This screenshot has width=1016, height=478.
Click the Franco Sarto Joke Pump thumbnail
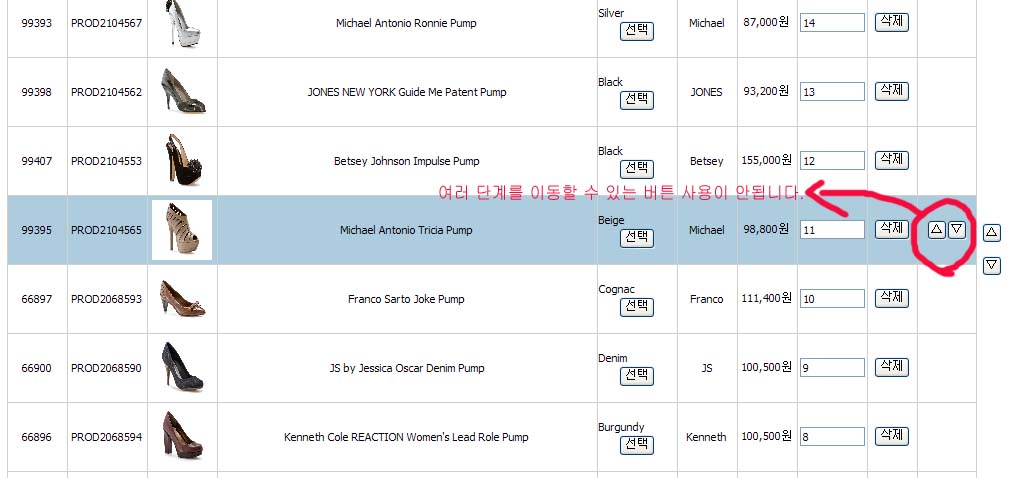[182, 299]
